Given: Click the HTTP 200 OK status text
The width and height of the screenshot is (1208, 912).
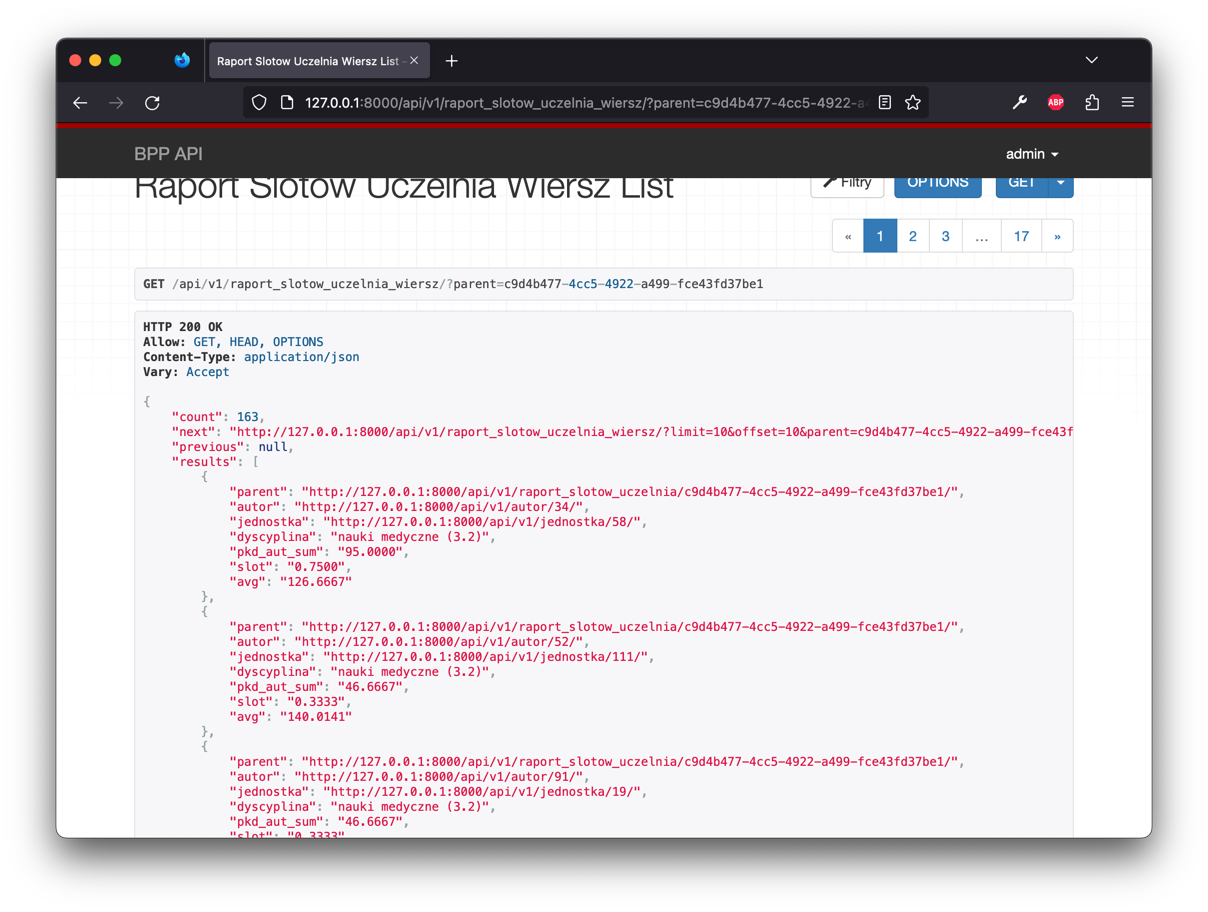Looking at the screenshot, I should click(x=183, y=327).
